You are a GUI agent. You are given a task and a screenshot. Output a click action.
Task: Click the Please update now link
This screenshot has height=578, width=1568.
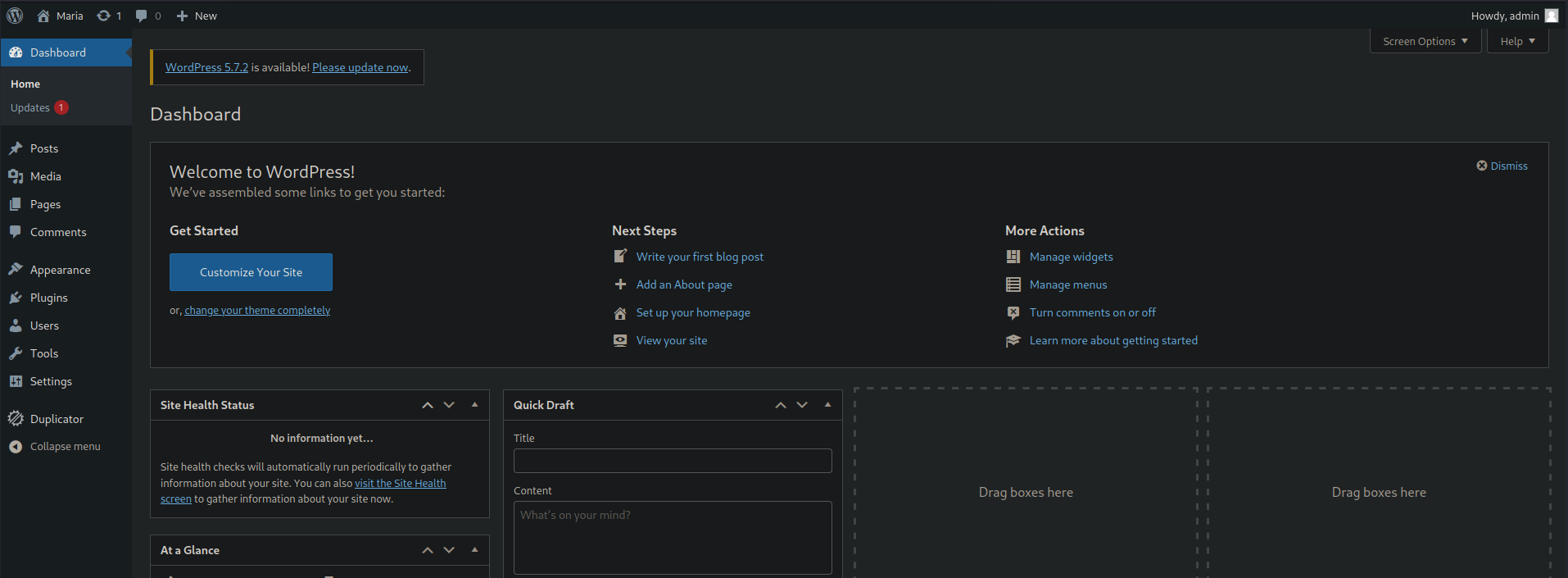pyautogui.click(x=360, y=67)
